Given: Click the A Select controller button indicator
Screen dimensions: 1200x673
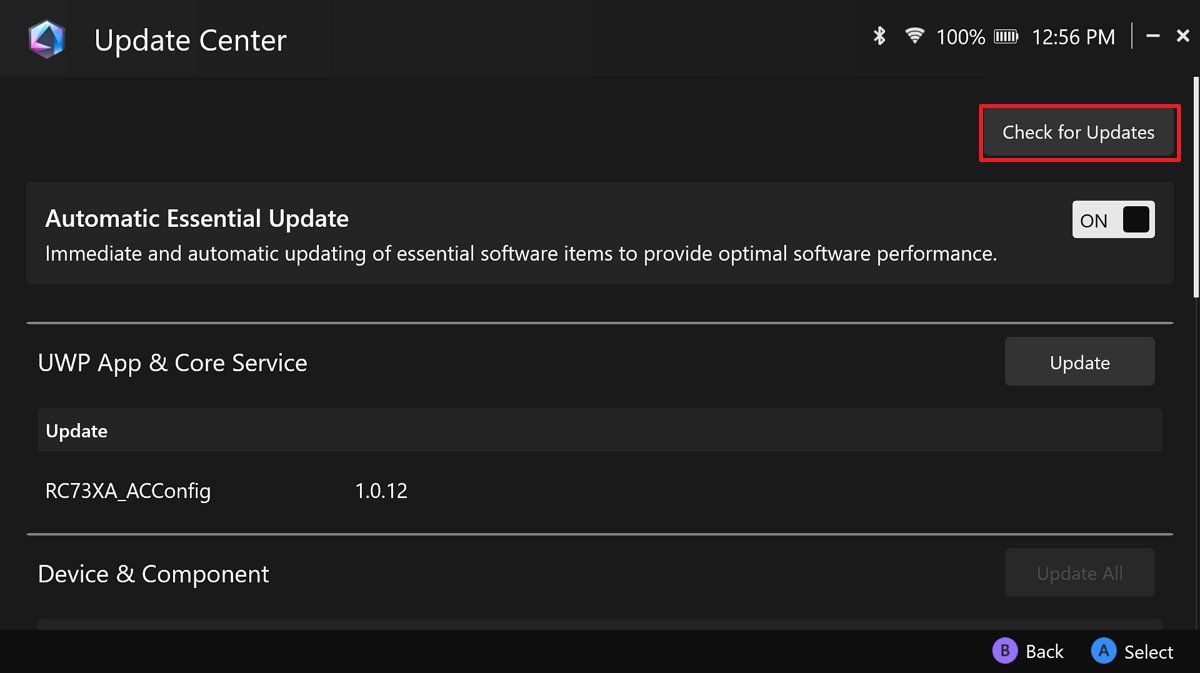Looking at the screenshot, I should [x=1132, y=651].
